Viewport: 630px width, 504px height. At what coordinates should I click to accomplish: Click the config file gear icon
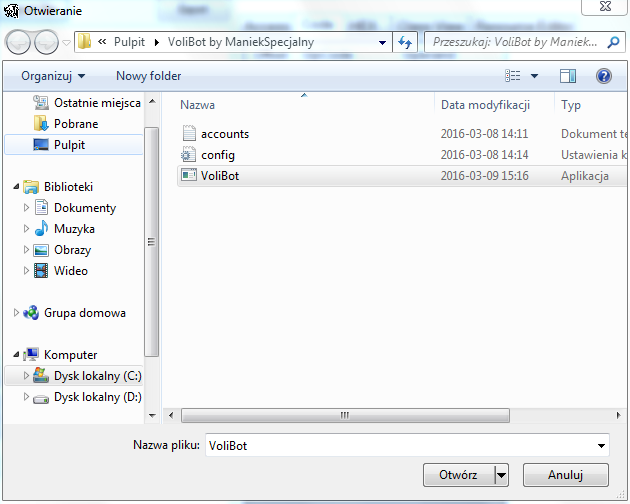click(188, 155)
